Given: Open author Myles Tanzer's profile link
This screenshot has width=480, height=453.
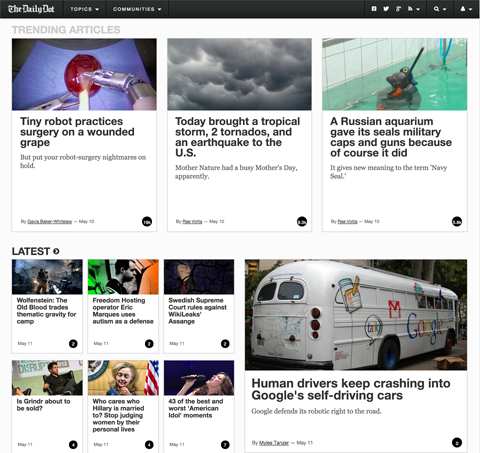Looking at the screenshot, I should click(274, 443).
